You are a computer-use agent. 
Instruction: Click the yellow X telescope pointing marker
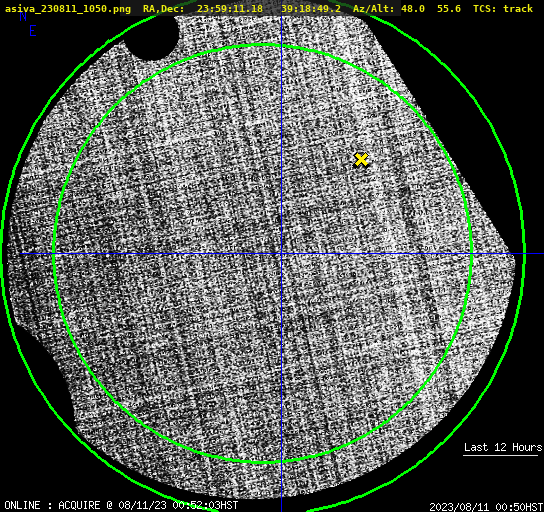361,160
